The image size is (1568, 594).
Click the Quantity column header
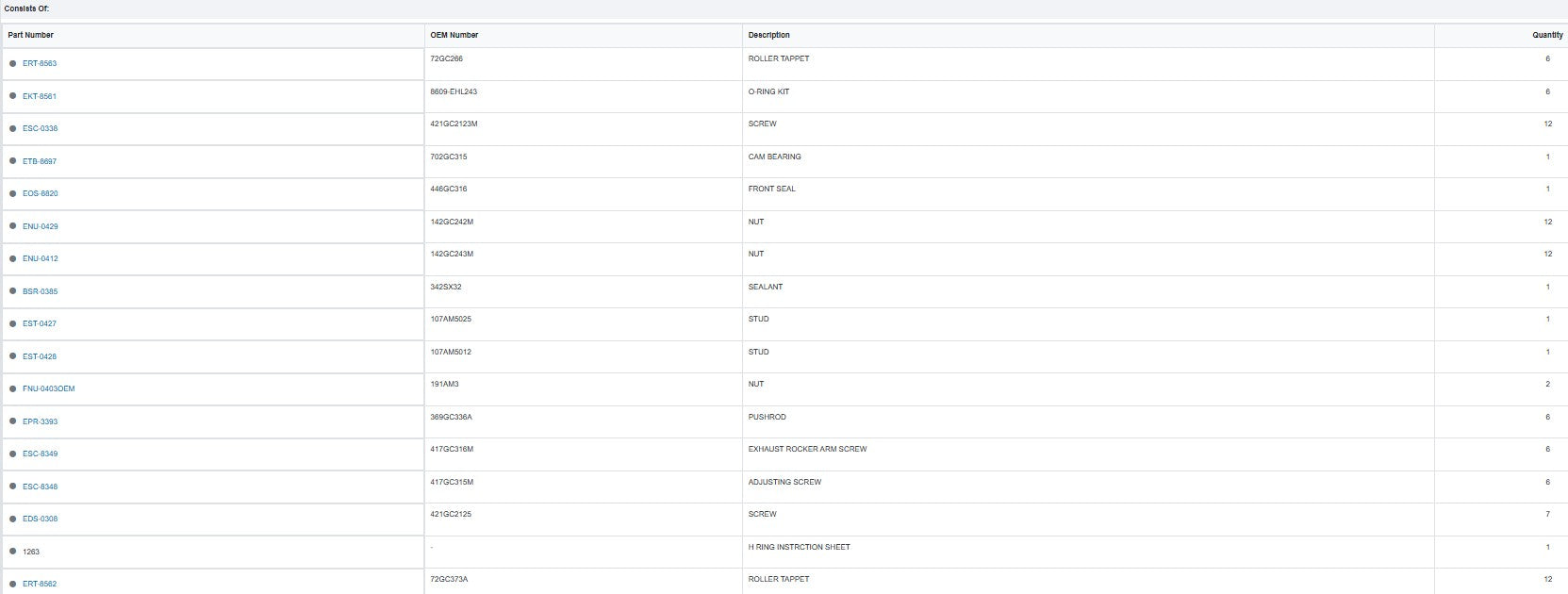pyautogui.click(x=1547, y=35)
